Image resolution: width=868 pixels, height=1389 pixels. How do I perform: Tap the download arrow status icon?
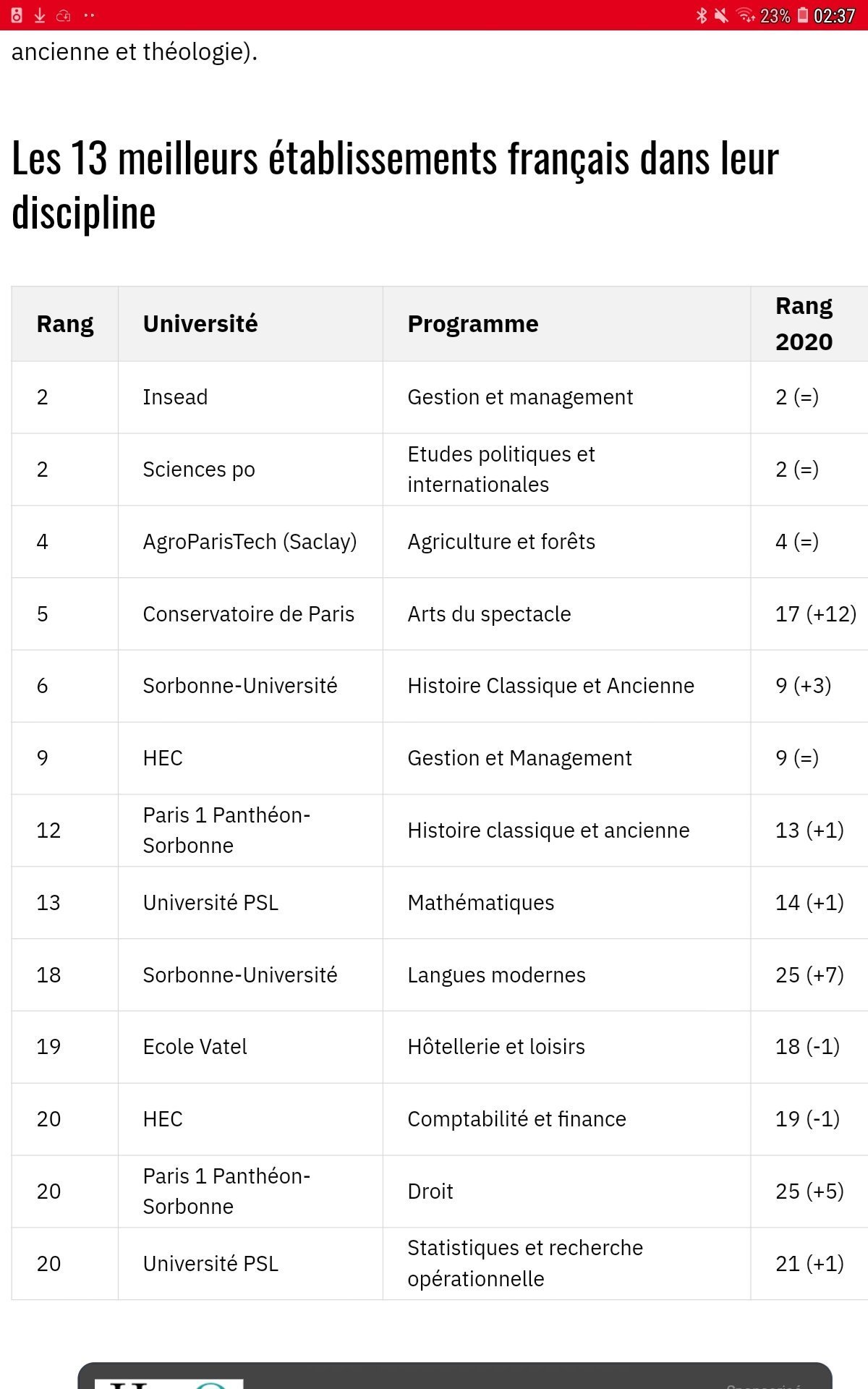tap(40, 15)
